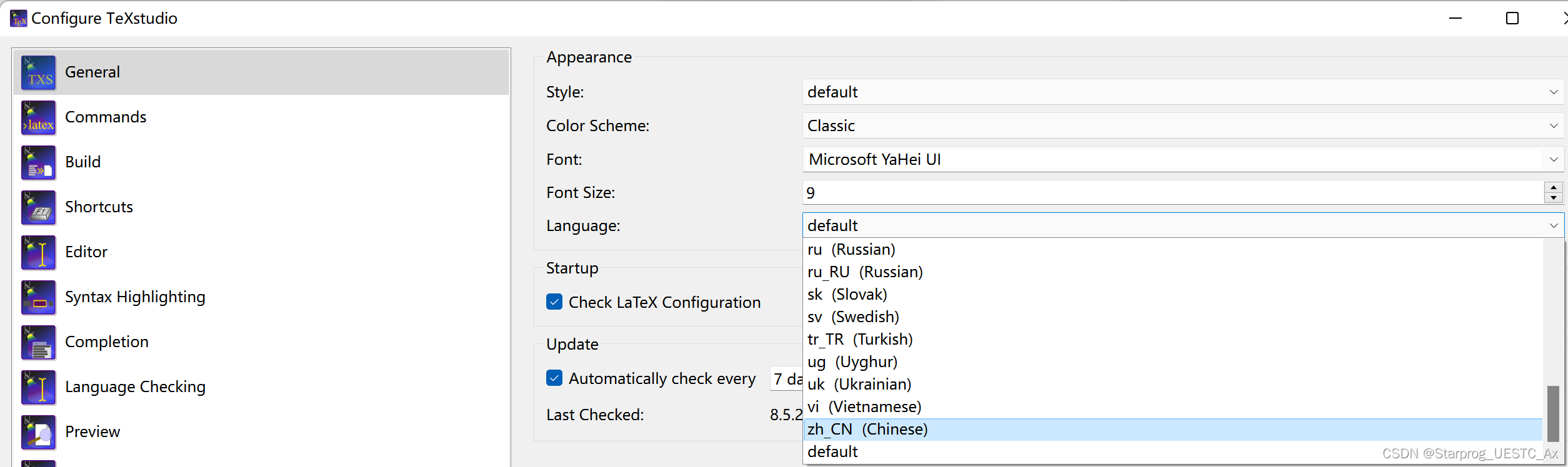
Task: Open the Syntax Highlighting page
Action: [x=261, y=297]
